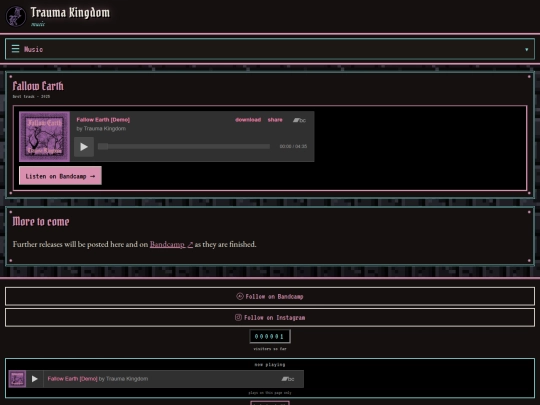Open Fallow Earth [Demo] link in mini player
Viewport: 540px width, 405px height.
tap(72, 379)
